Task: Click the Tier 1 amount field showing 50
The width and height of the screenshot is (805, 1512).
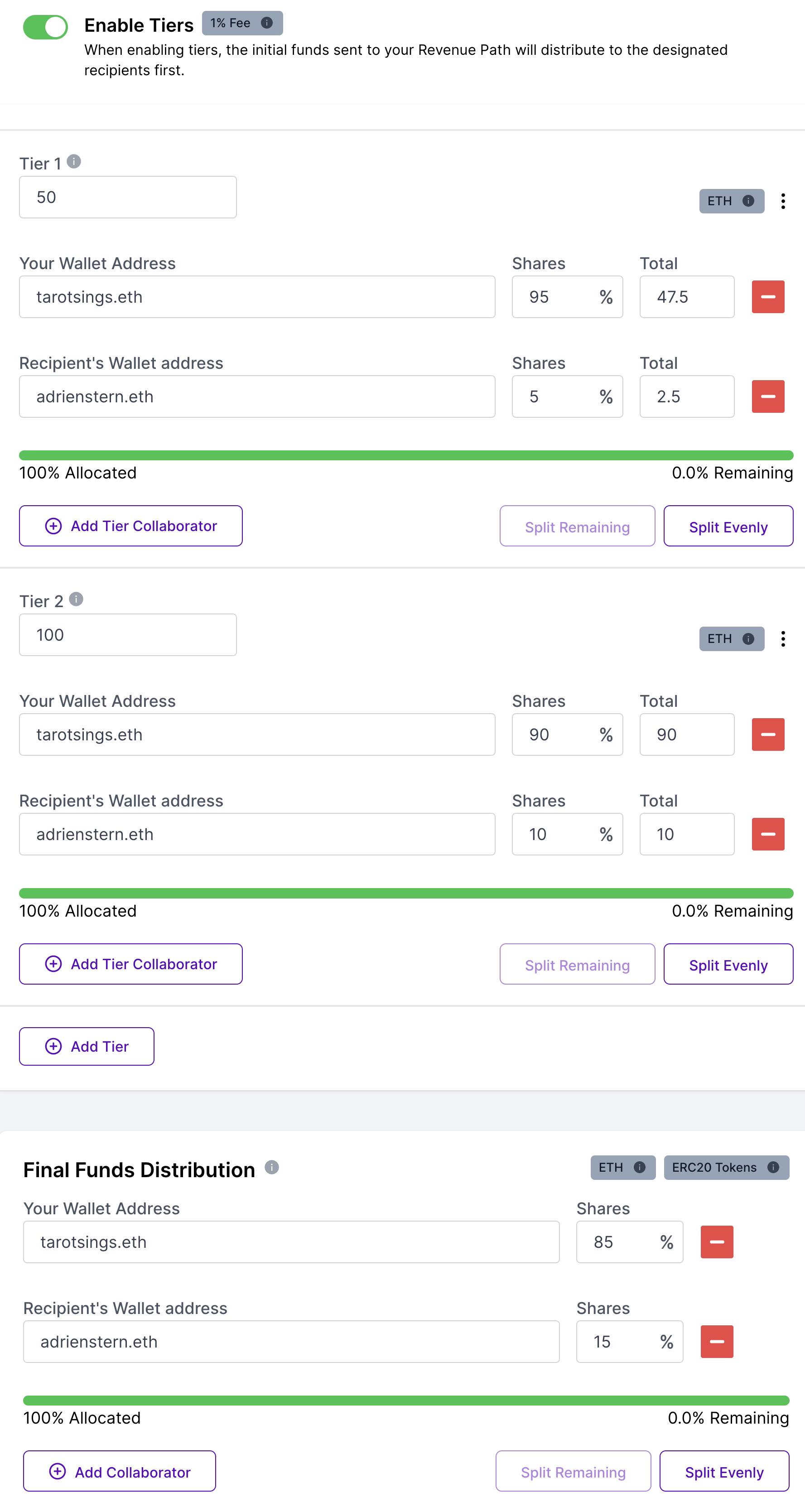Action: pyautogui.click(x=128, y=197)
